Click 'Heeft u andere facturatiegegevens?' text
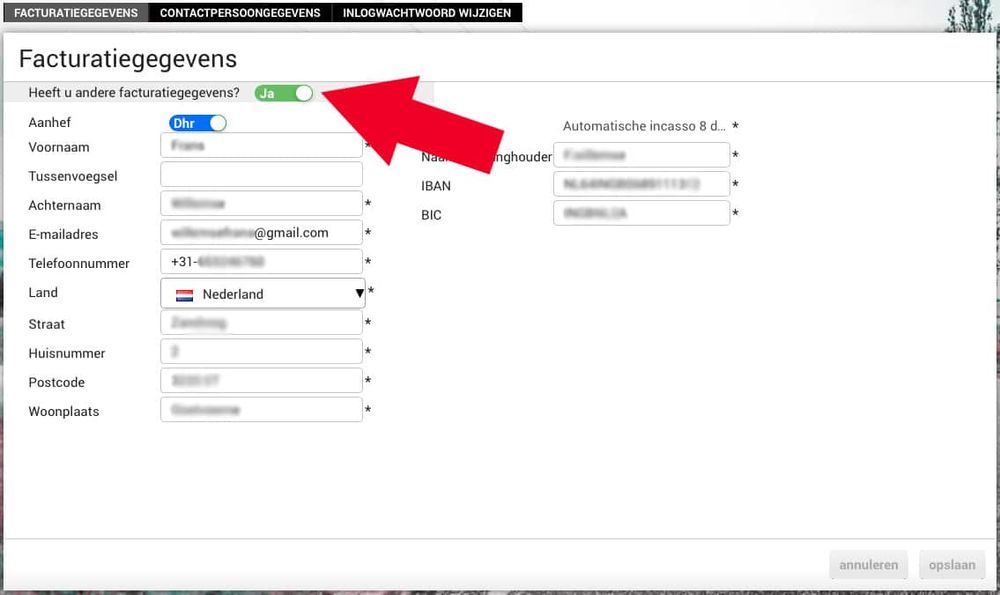 134,92
